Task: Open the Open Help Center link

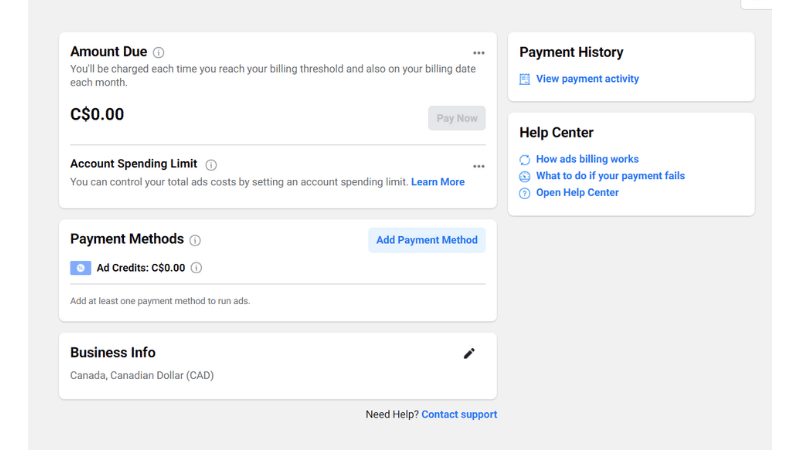Action: tap(577, 193)
